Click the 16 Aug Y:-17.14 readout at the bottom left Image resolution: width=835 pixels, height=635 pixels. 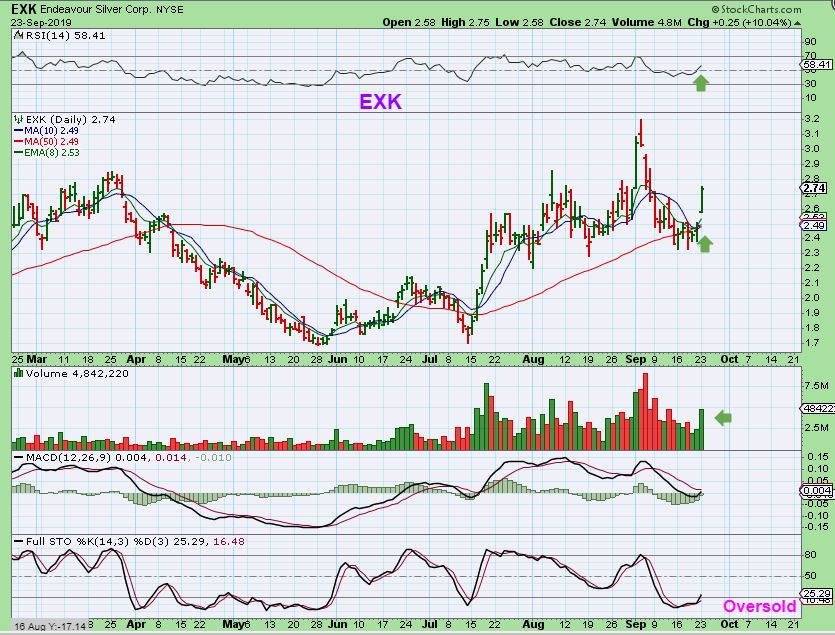pos(50,626)
